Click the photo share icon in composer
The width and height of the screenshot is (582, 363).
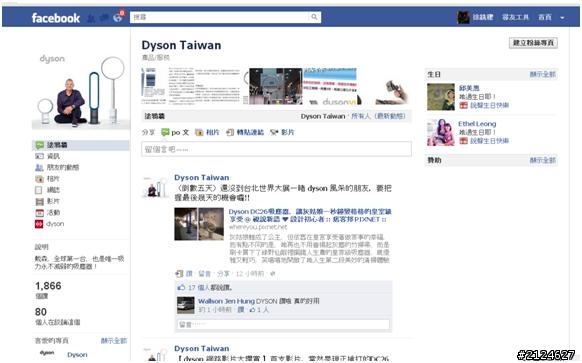(199, 133)
